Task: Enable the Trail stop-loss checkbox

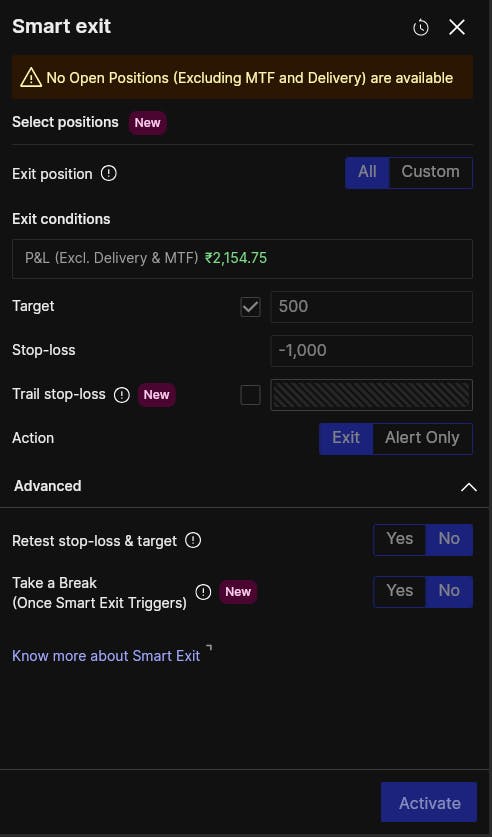Action: [x=251, y=395]
